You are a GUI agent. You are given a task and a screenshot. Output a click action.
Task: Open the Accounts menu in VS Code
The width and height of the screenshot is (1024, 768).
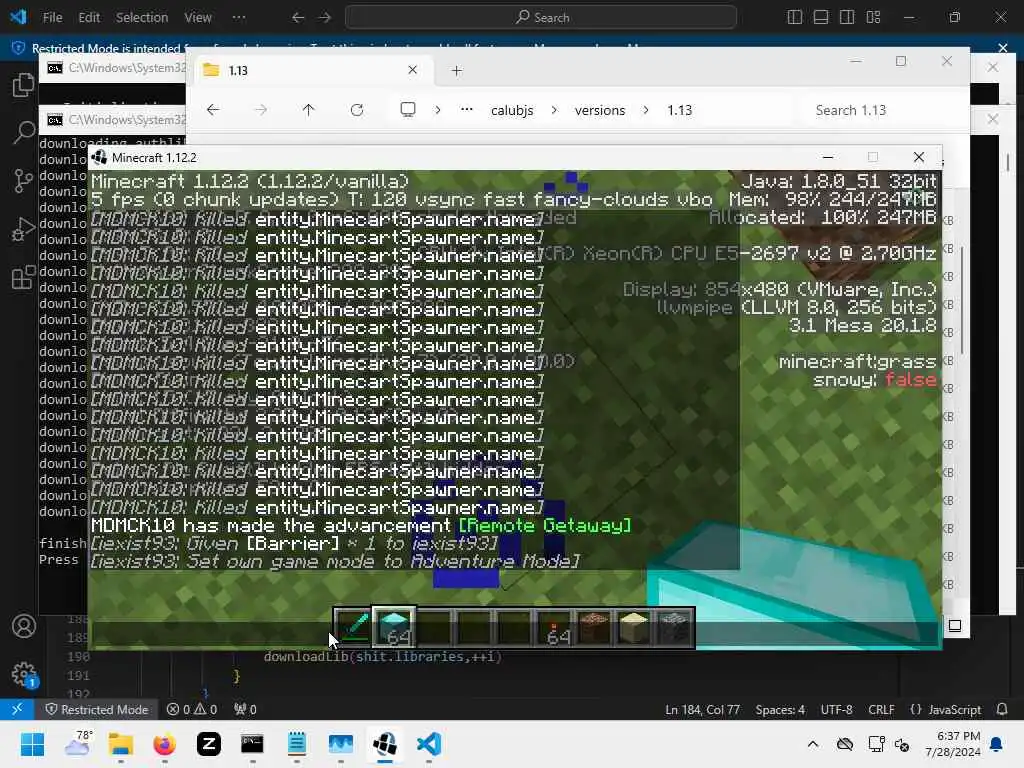click(24, 626)
